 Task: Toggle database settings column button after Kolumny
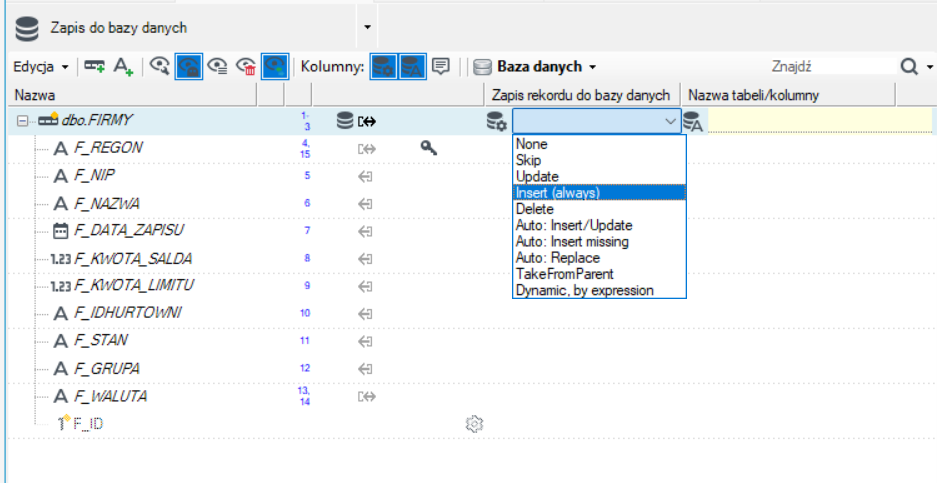pos(383,66)
